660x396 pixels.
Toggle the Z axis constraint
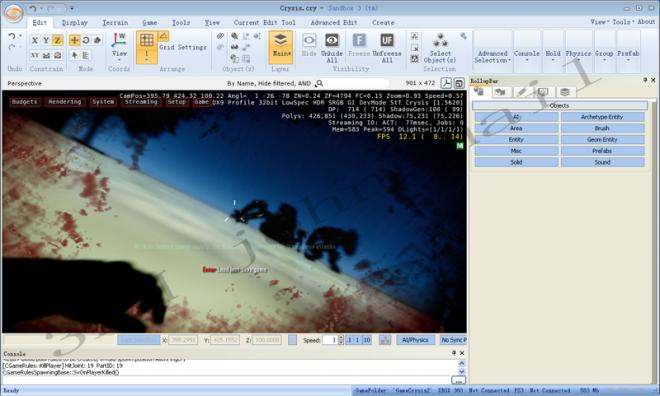click(58, 40)
